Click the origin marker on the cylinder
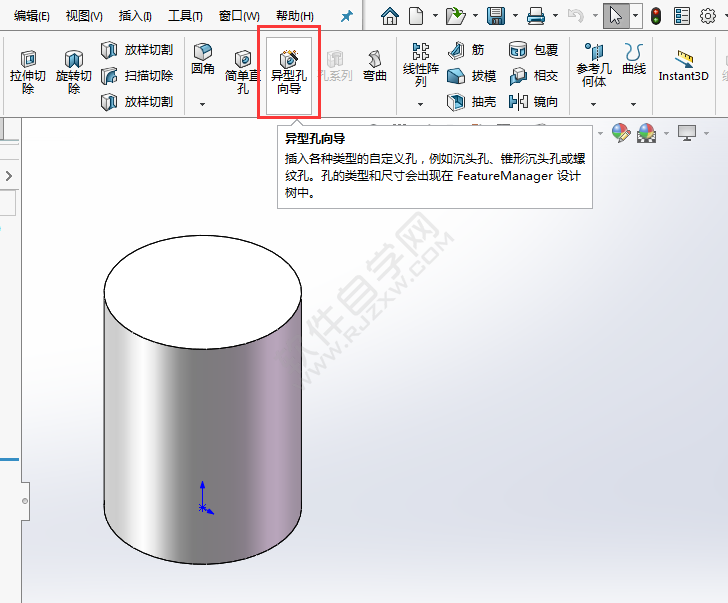Viewport: 728px width, 603px height. click(x=203, y=508)
